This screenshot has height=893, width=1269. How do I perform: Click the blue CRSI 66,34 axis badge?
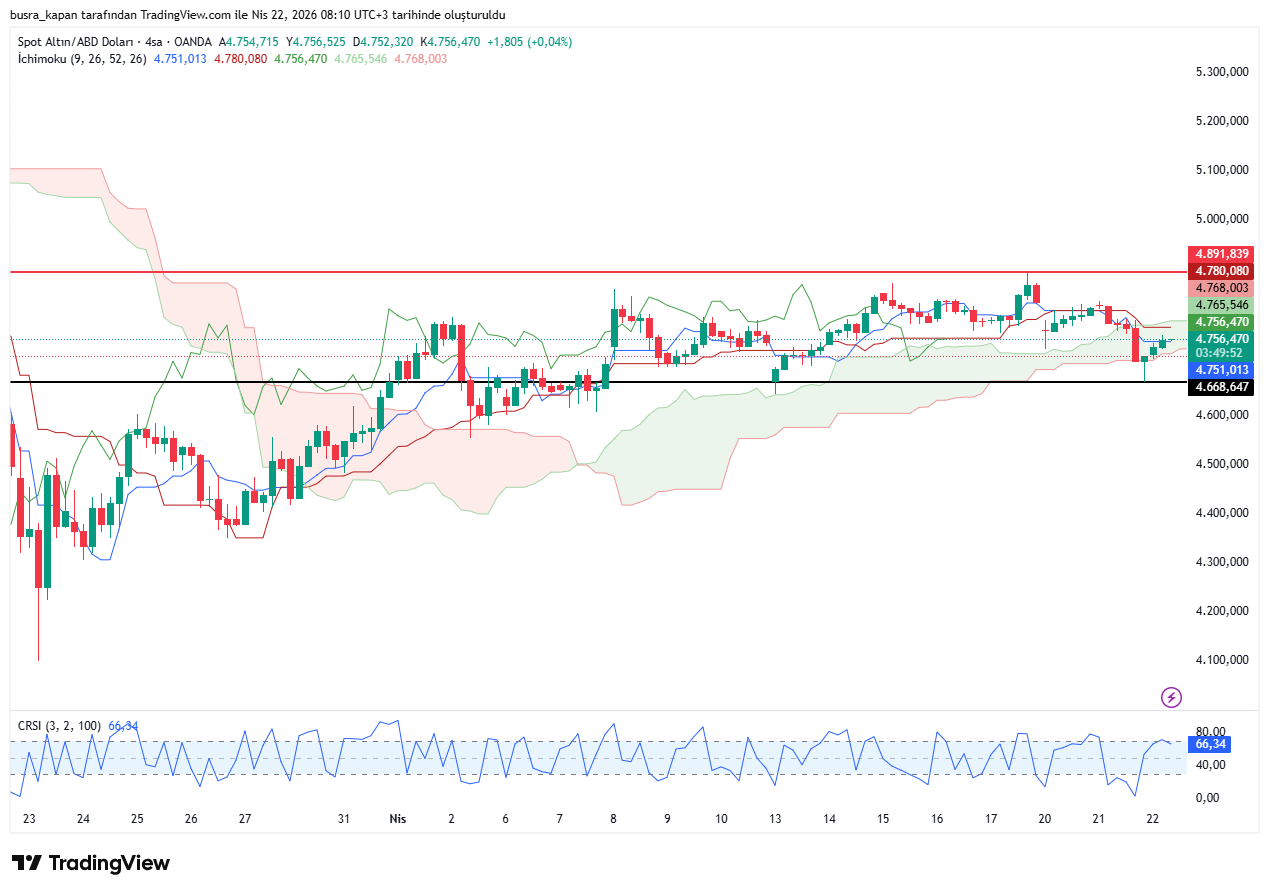1210,744
